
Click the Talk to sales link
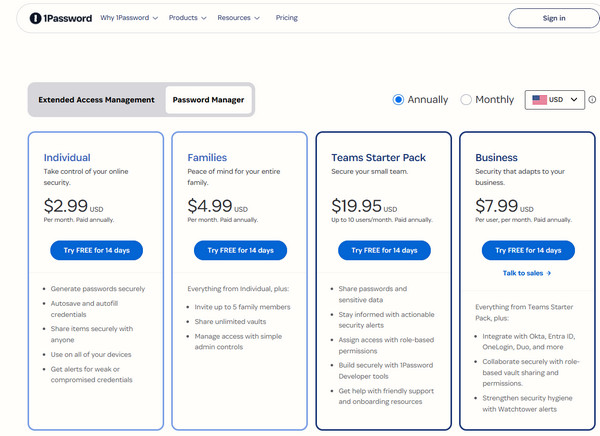click(527, 273)
